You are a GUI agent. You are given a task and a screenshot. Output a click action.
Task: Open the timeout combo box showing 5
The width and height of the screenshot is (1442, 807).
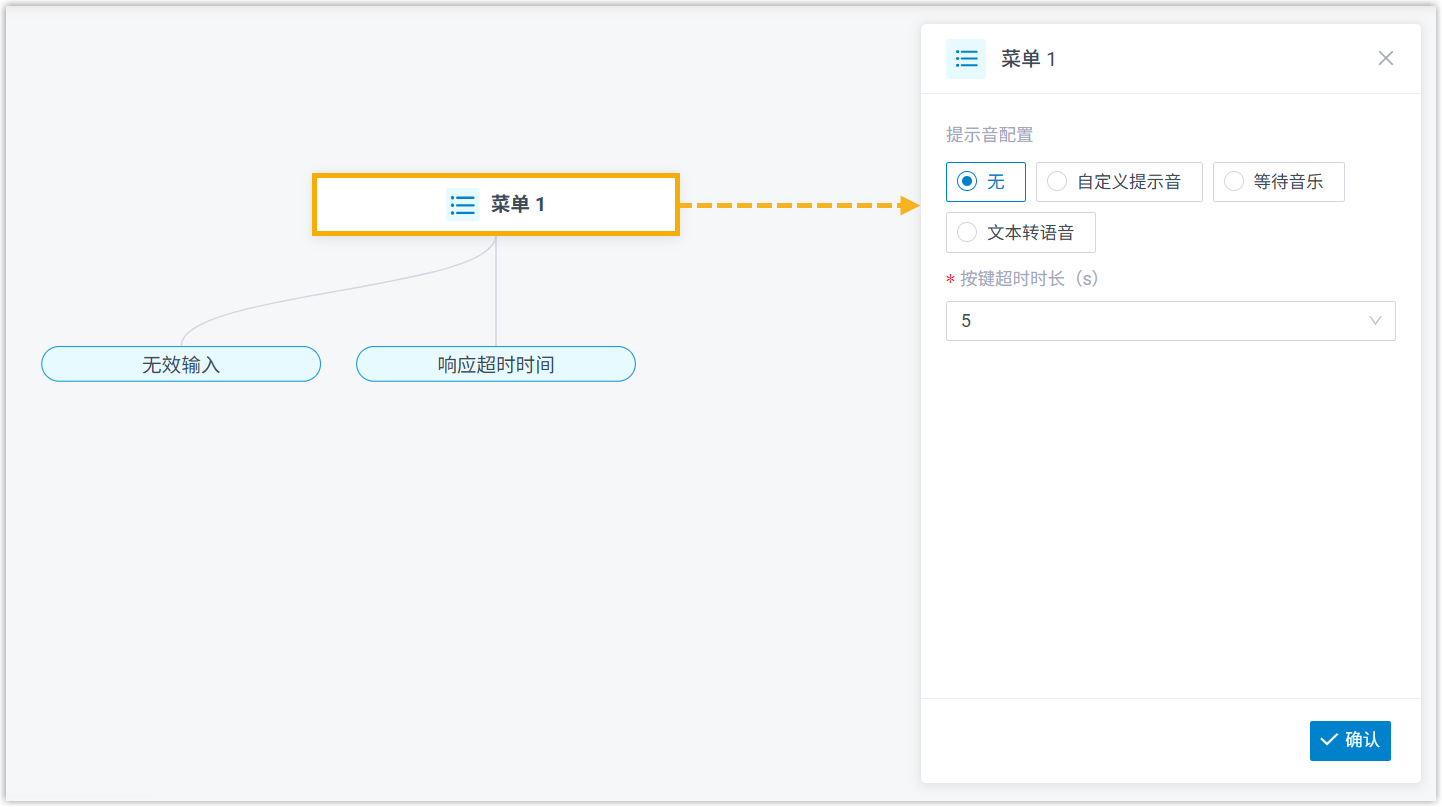click(x=1150, y=321)
